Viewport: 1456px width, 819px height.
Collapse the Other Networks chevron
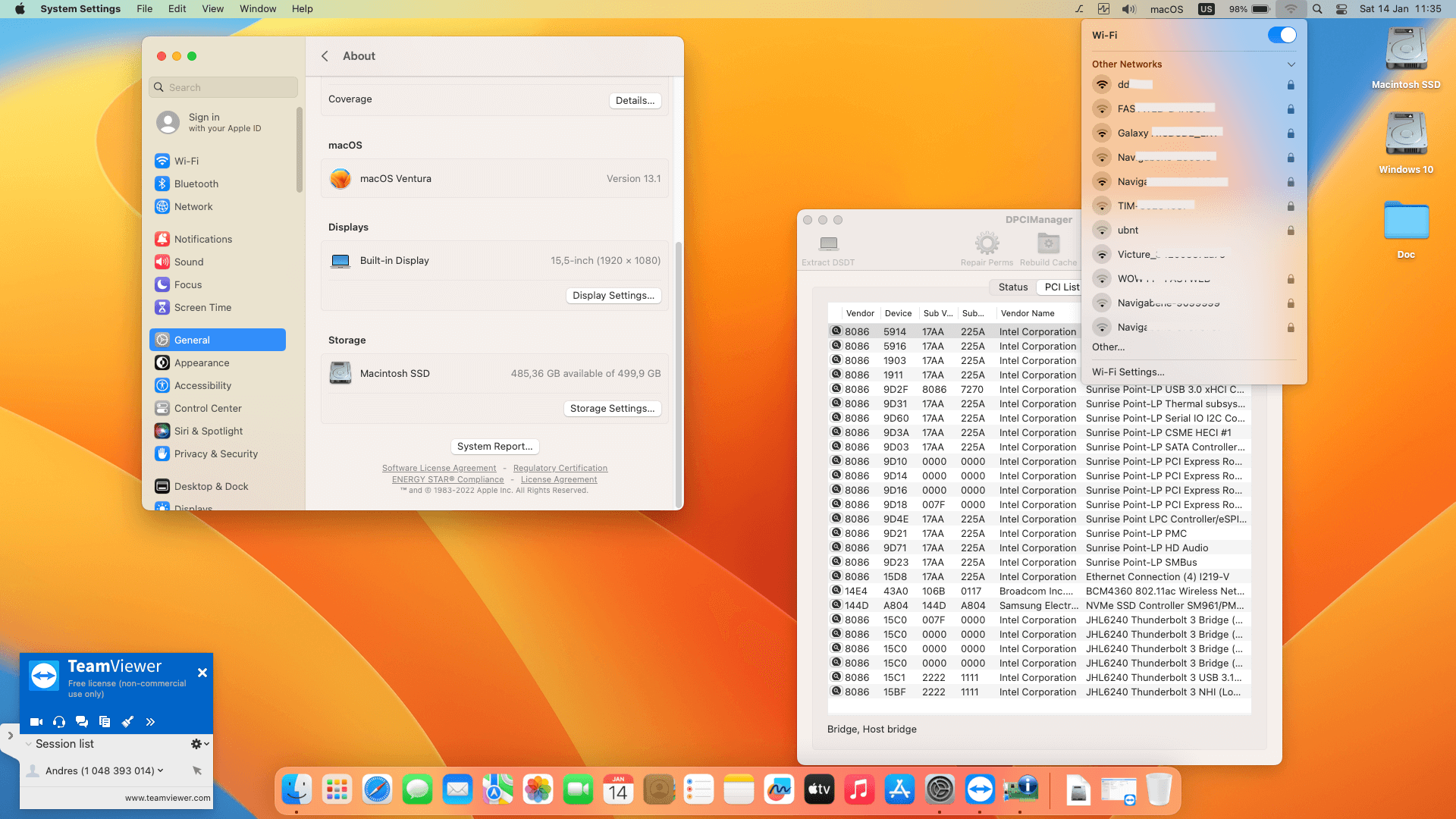coord(1291,64)
